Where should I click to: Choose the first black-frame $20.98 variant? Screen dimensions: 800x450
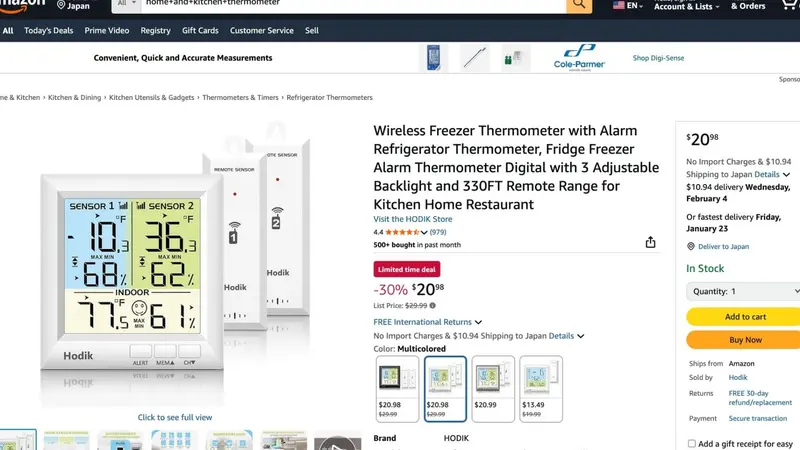click(x=397, y=389)
